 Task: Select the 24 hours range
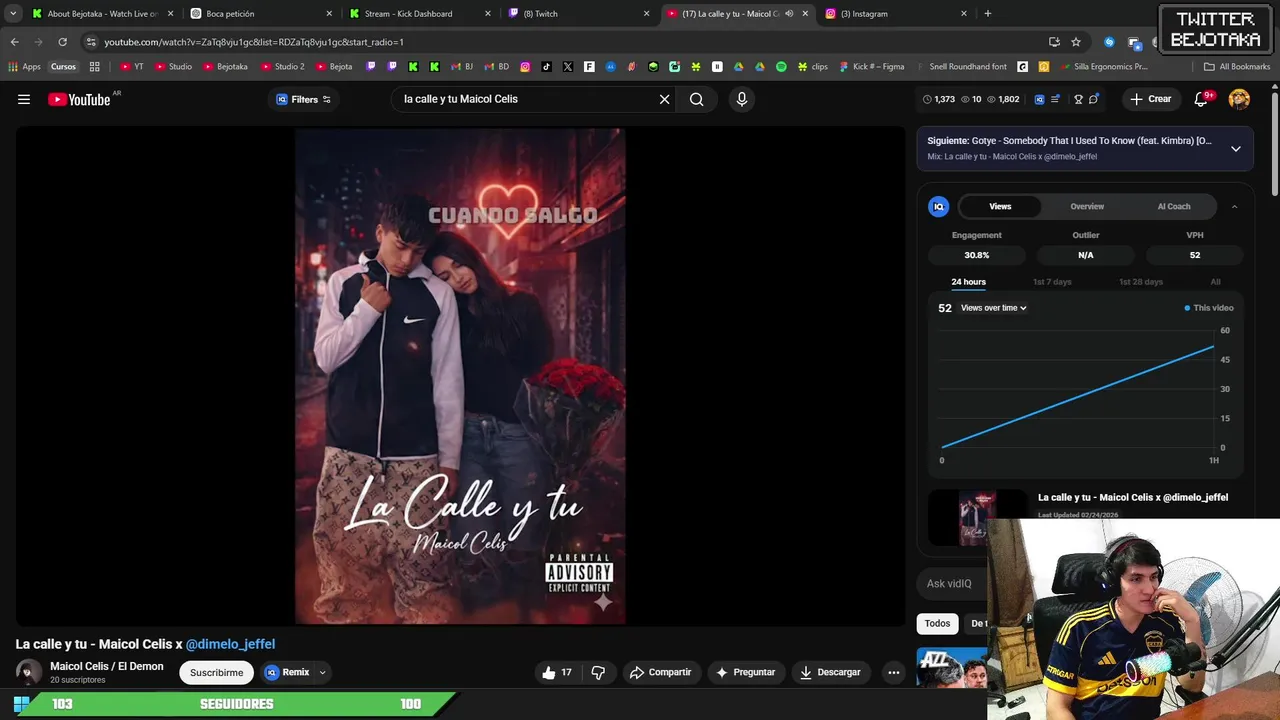[x=968, y=282]
